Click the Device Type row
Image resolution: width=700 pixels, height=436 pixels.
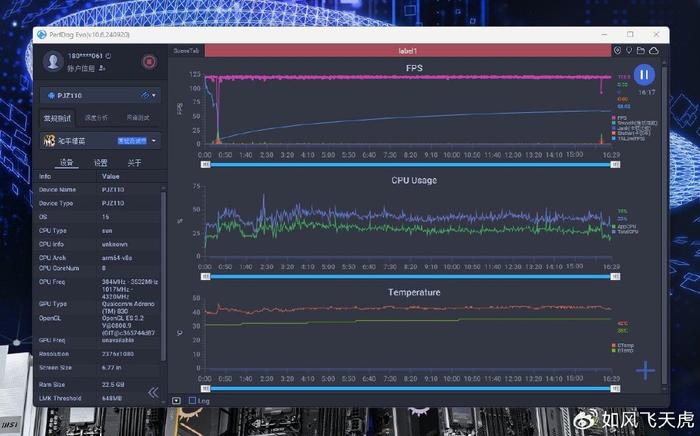(x=98, y=203)
